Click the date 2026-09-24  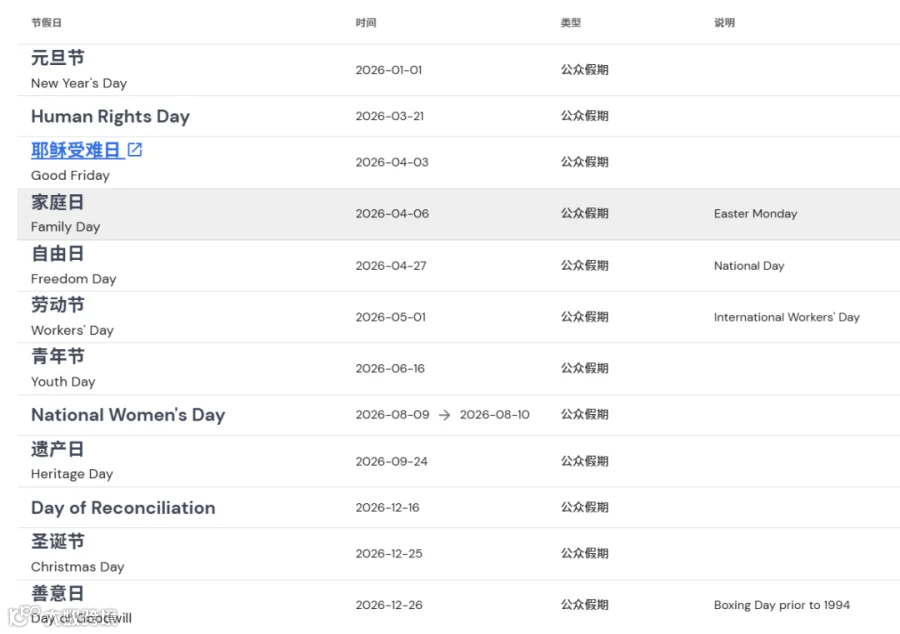click(x=391, y=462)
